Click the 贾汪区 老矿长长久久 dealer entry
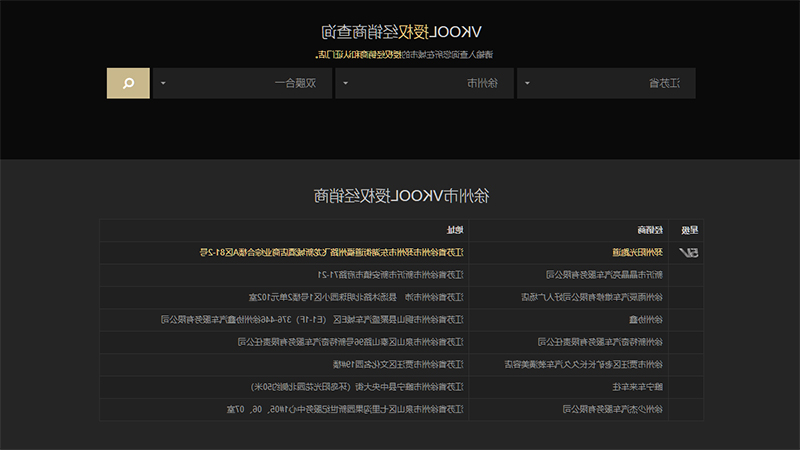This screenshot has height=450, width=800. [x=584, y=364]
